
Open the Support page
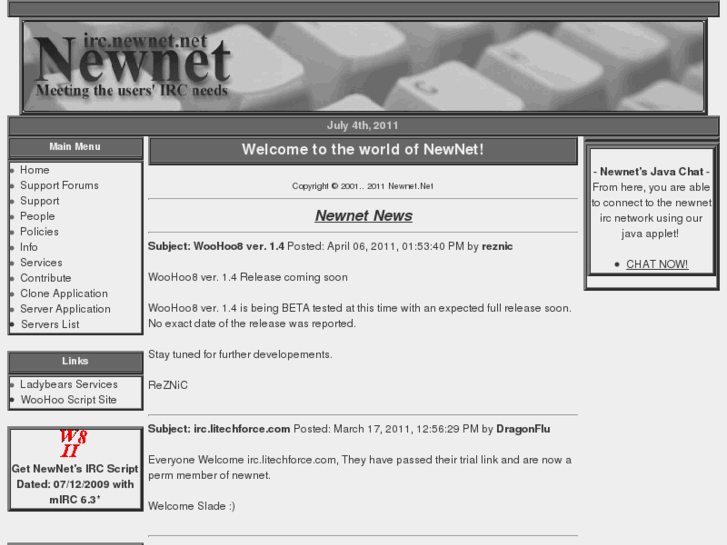[39, 201]
